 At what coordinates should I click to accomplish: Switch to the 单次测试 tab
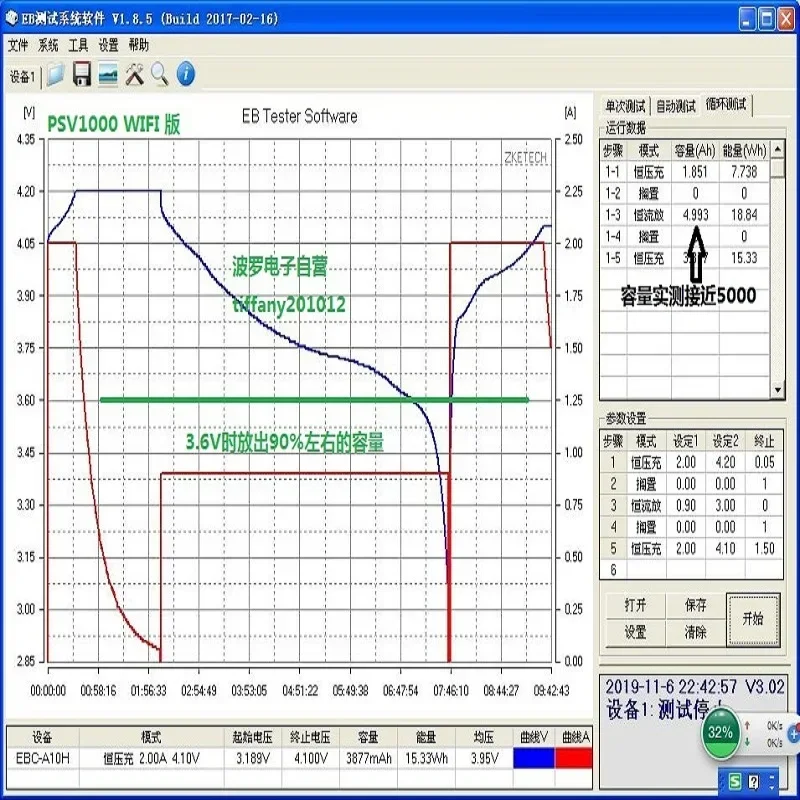625,106
